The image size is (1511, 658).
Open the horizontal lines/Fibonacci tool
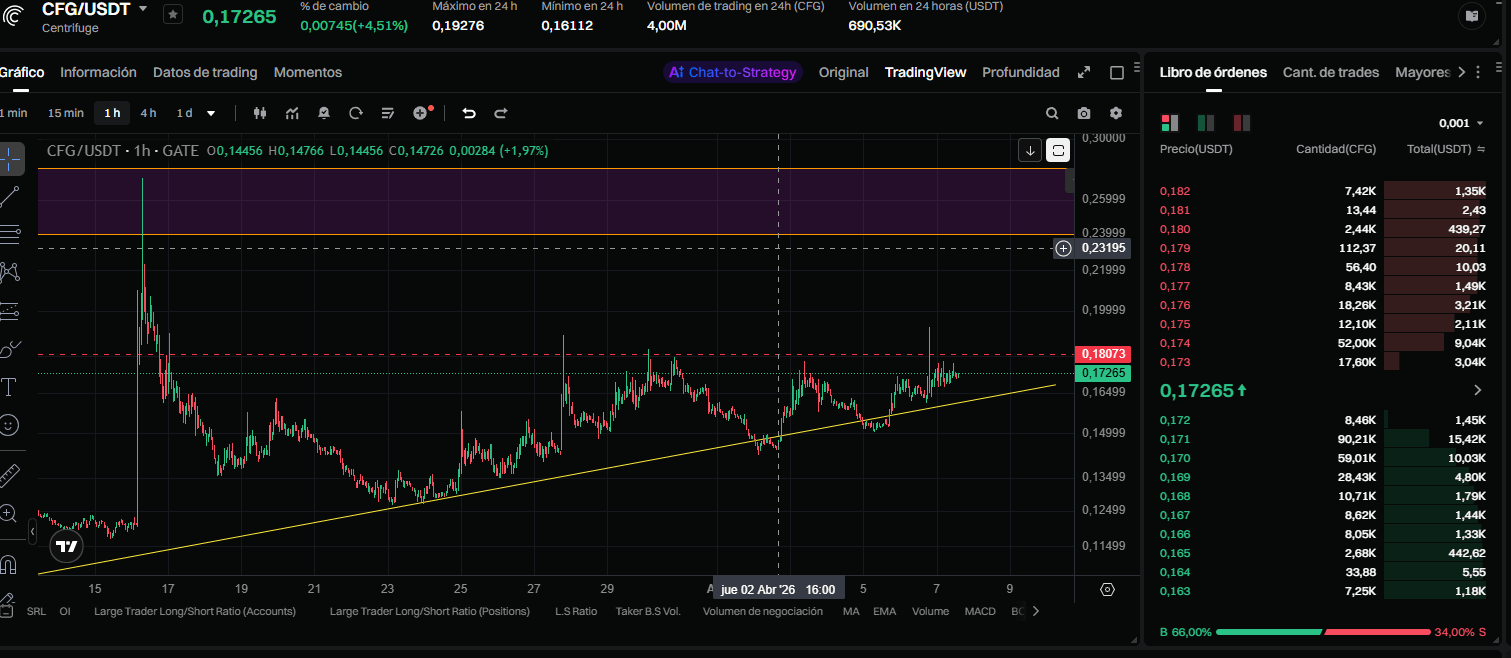tap(10, 234)
